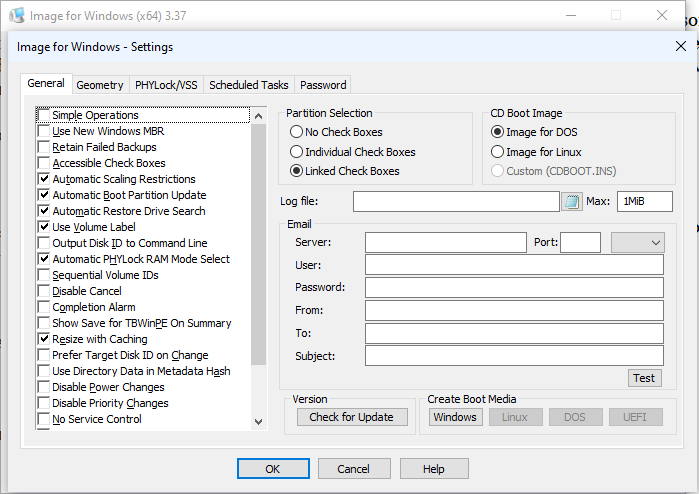Enable No Service Control
699x494 pixels.
click(44, 419)
